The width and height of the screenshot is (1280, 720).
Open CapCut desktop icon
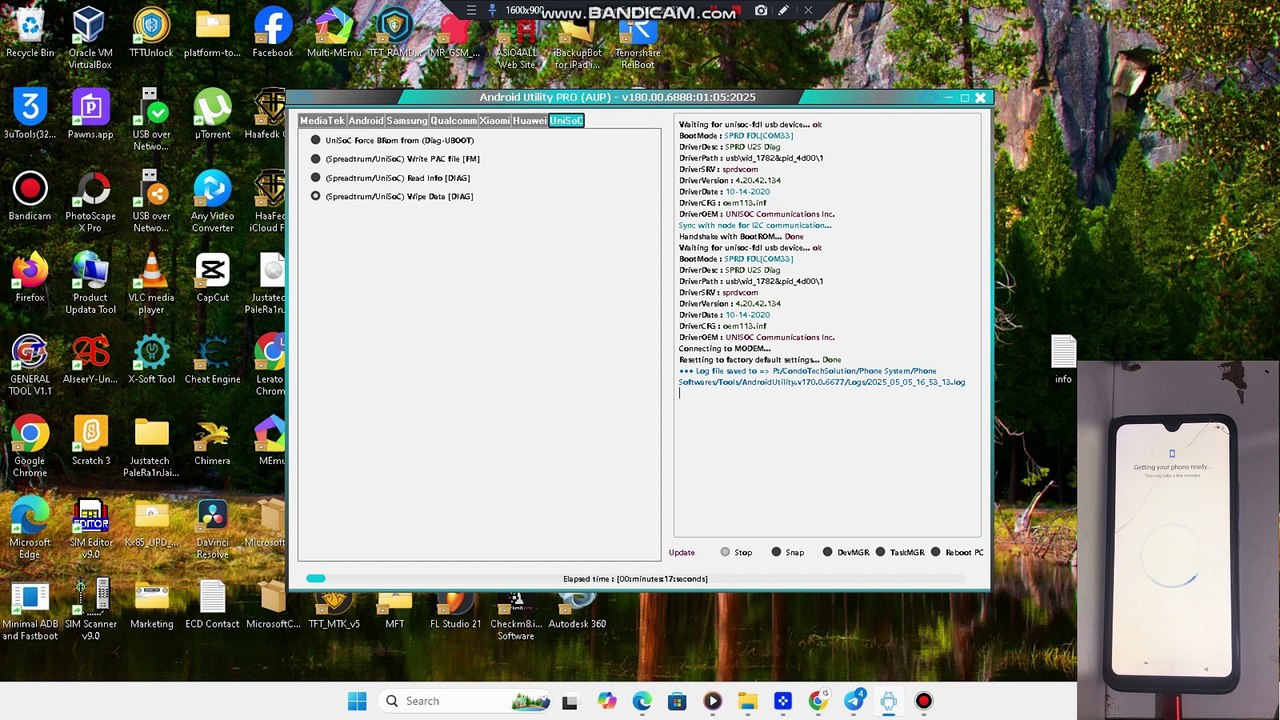212,277
